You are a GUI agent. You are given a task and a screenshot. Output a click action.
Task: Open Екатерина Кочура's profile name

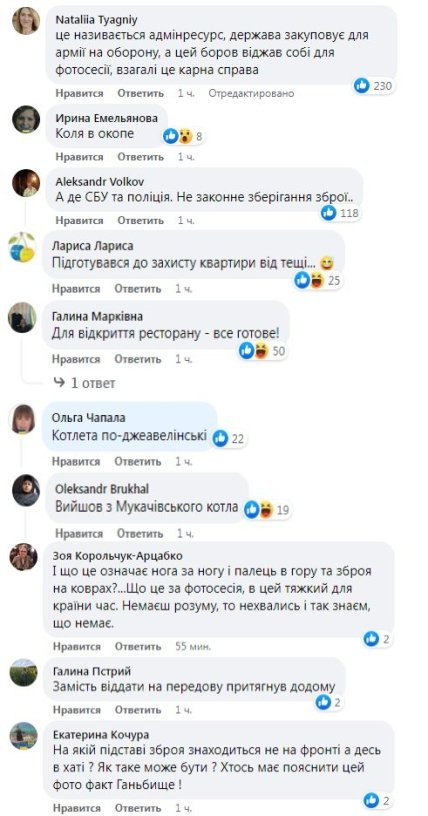(101, 735)
